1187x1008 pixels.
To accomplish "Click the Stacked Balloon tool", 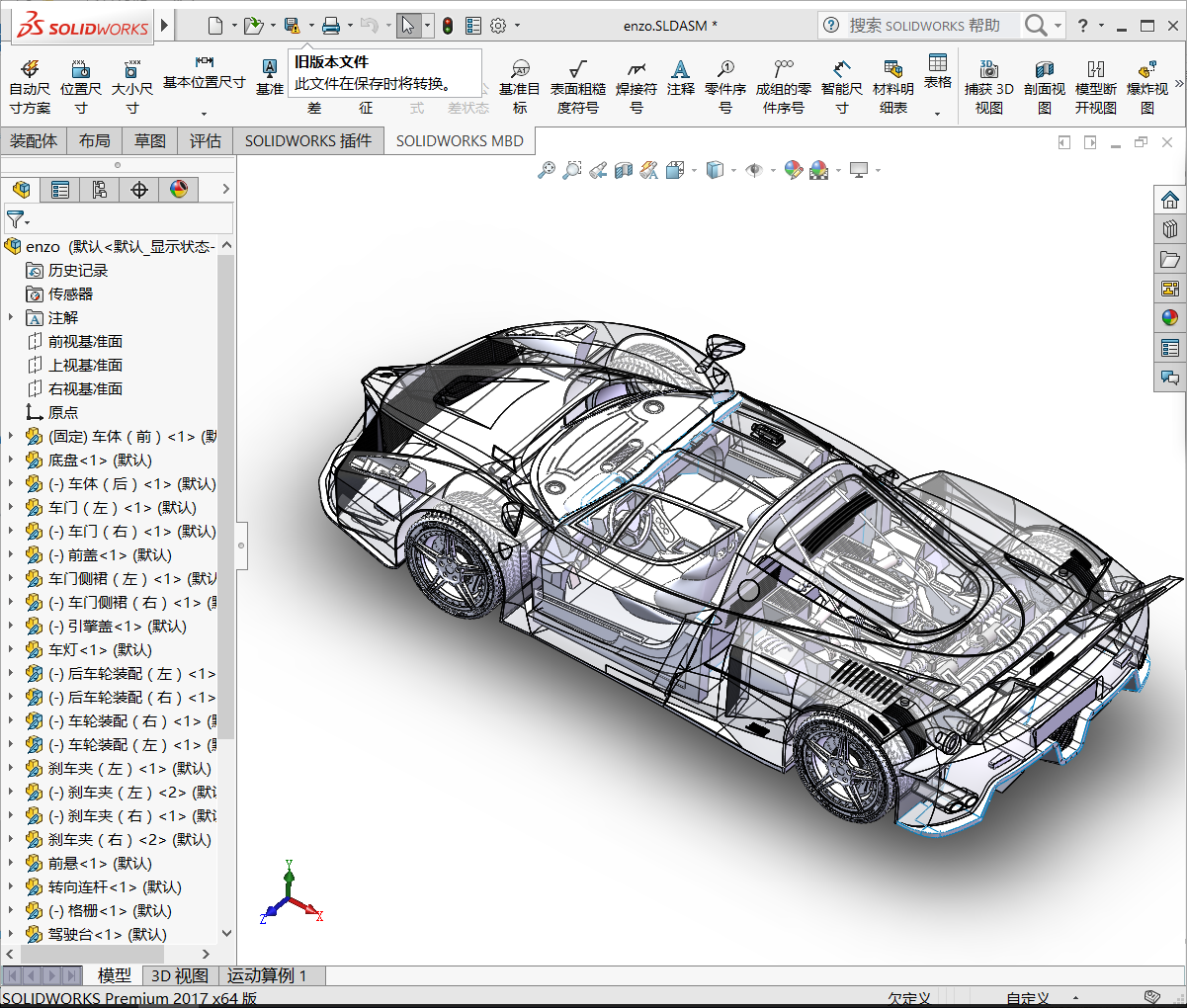I will point(784,86).
